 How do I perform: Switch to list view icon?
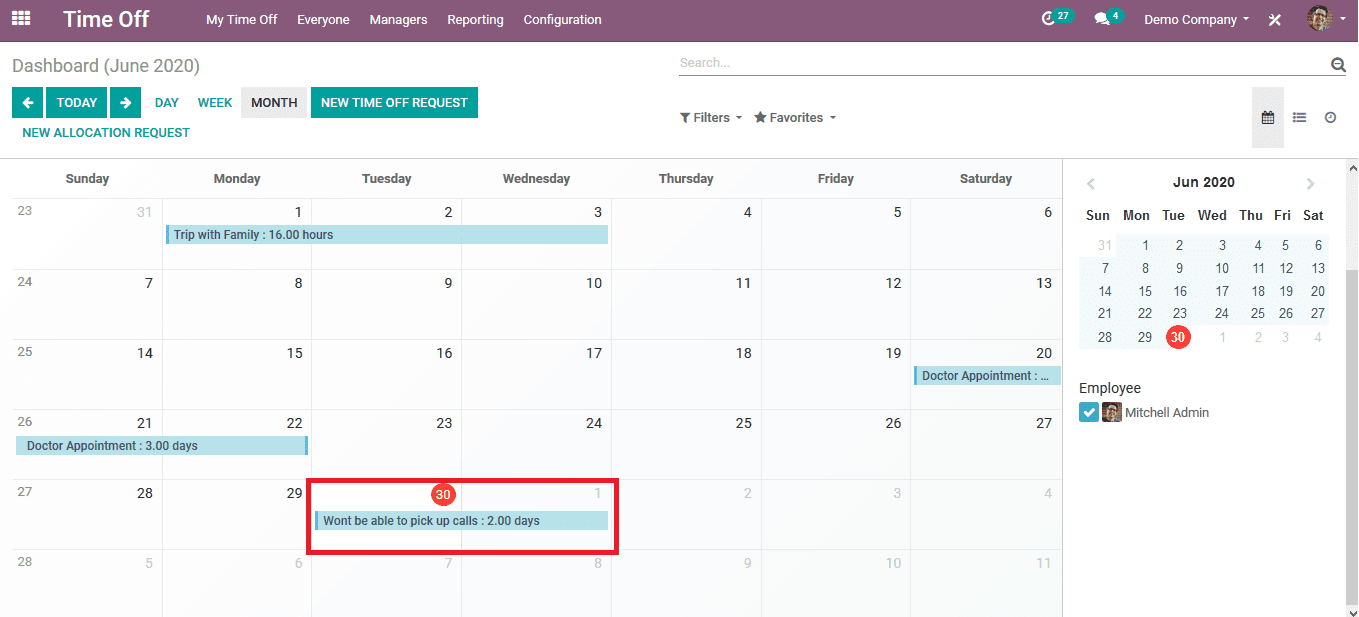tap(1299, 117)
